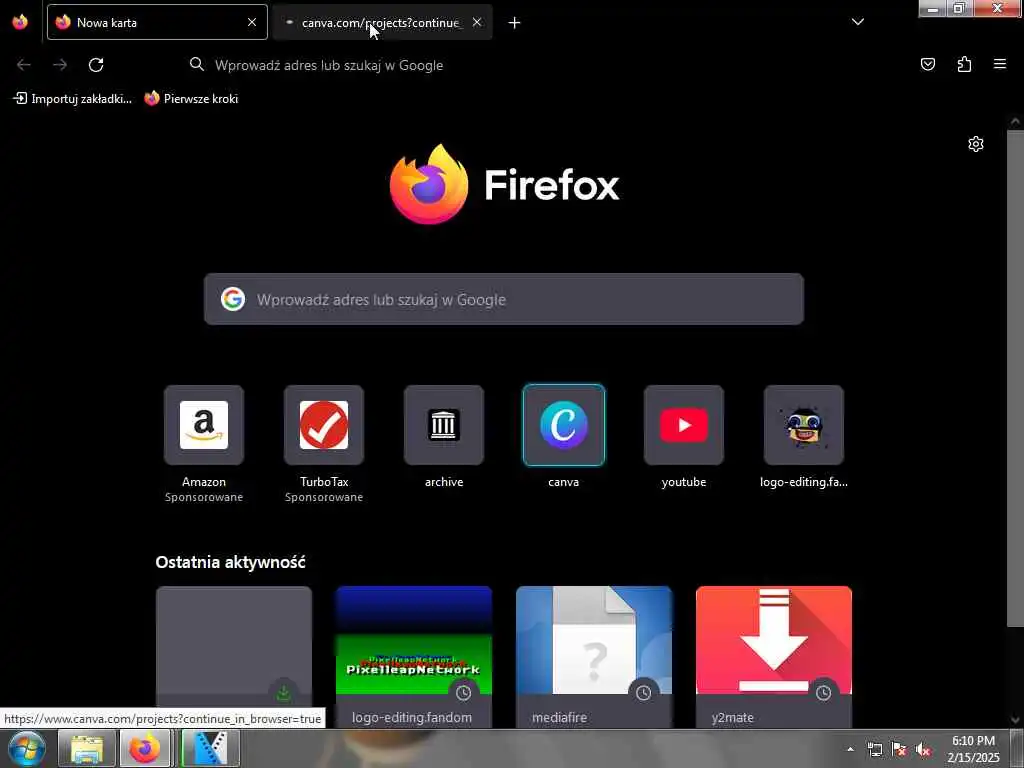Open Pierwsze kroki bookmark
Viewport: 1024px width, 768px height.
tap(192, 99)
